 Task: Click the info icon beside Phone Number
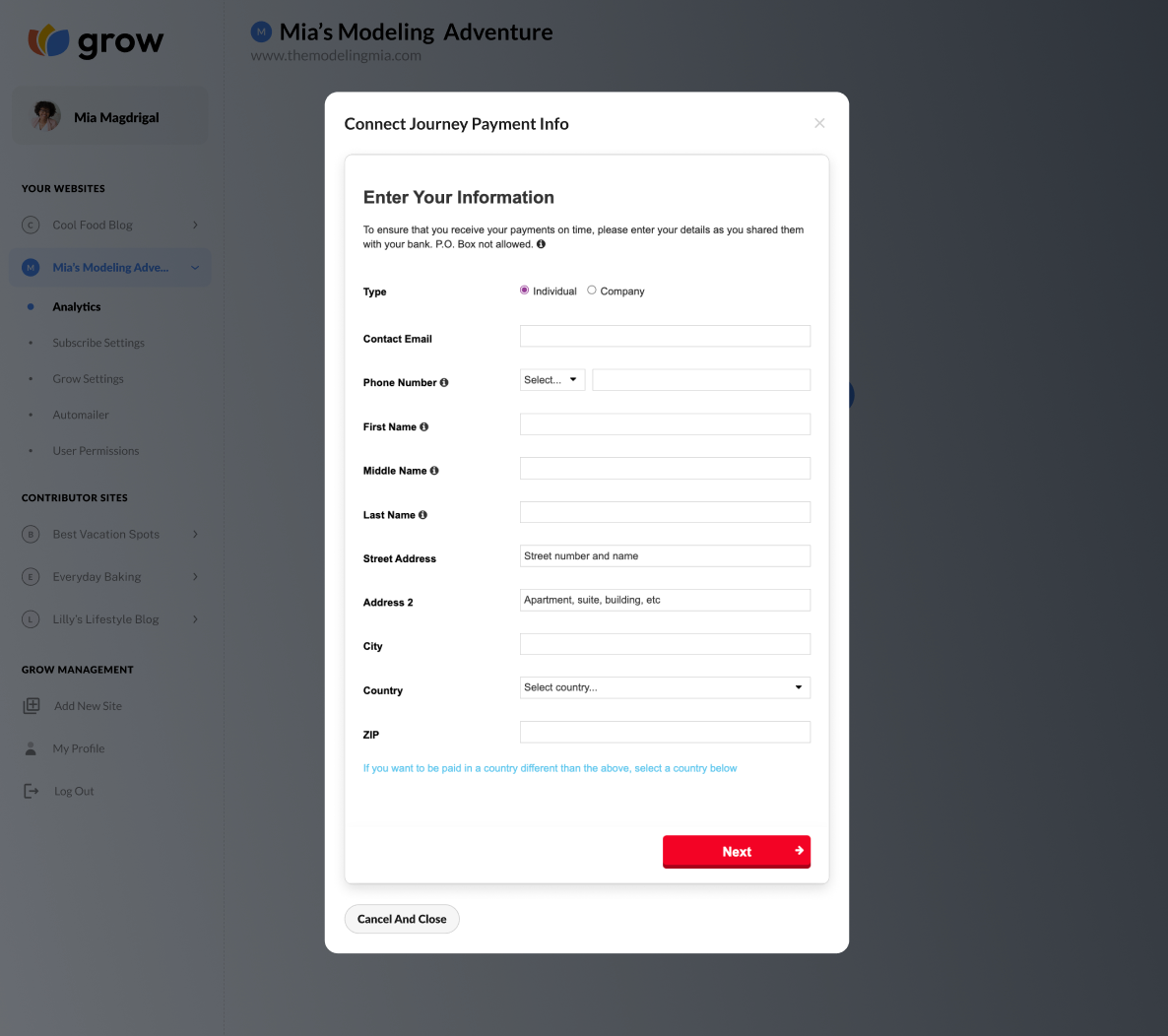444,383
